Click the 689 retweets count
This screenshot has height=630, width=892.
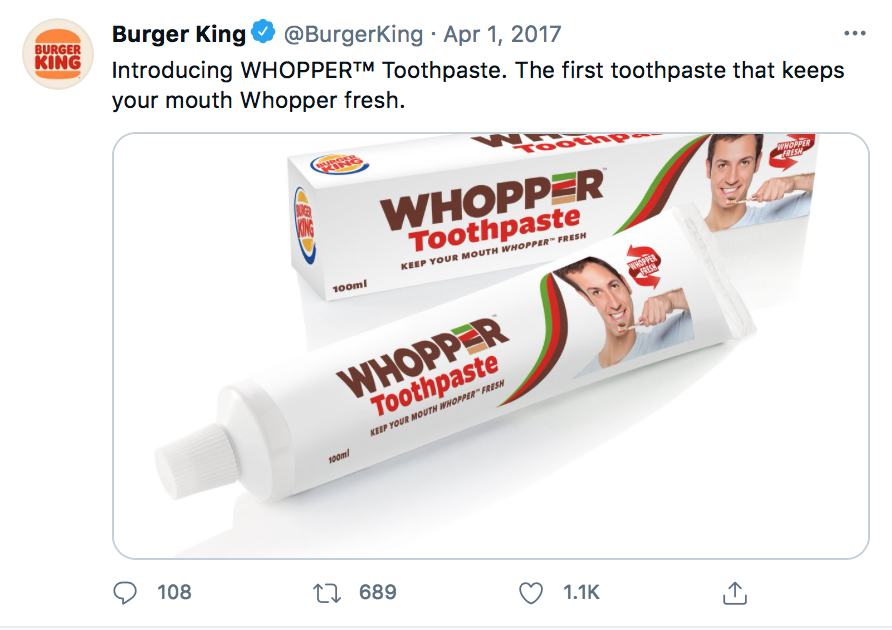378,593
